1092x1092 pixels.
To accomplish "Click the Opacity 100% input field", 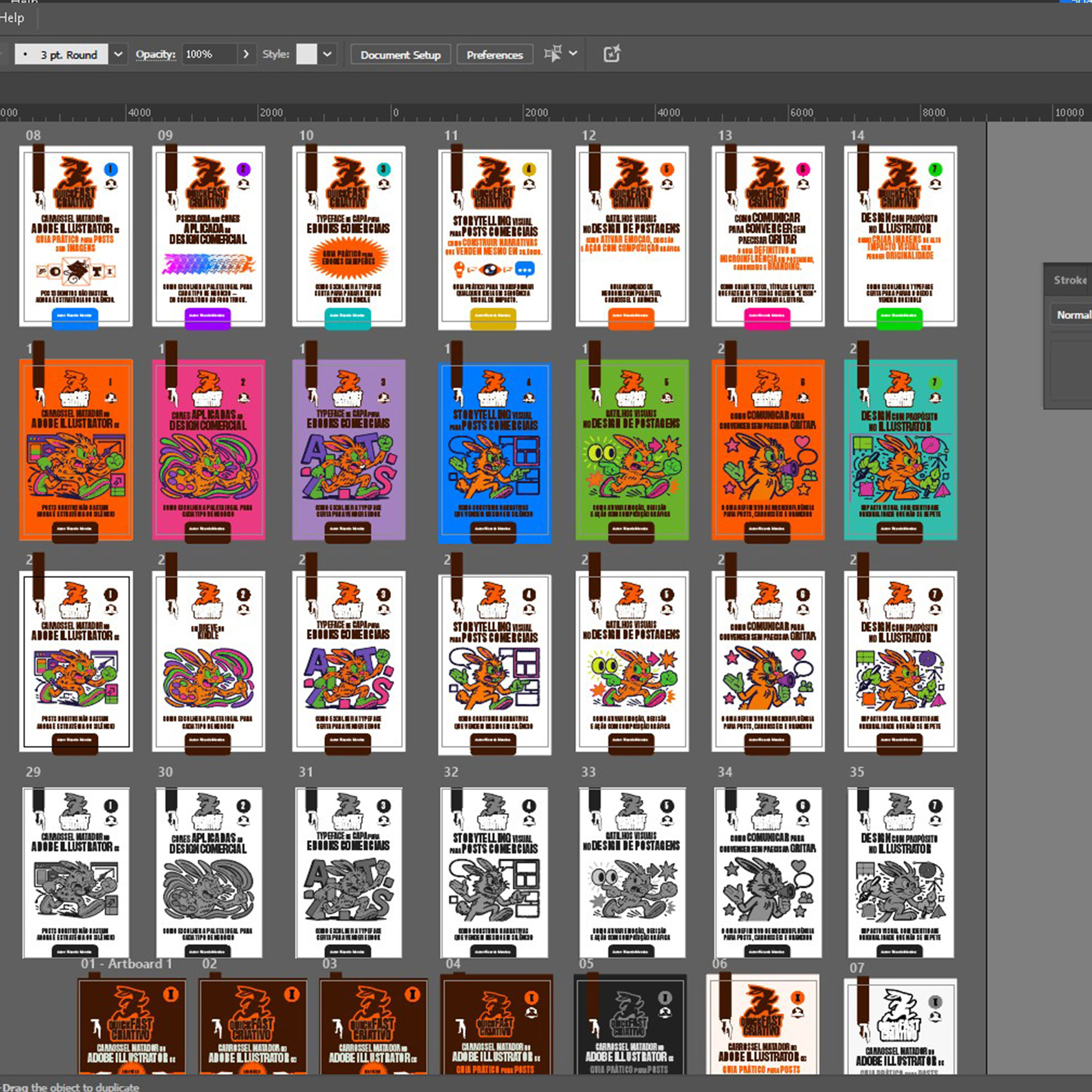I will pos(209,54).
